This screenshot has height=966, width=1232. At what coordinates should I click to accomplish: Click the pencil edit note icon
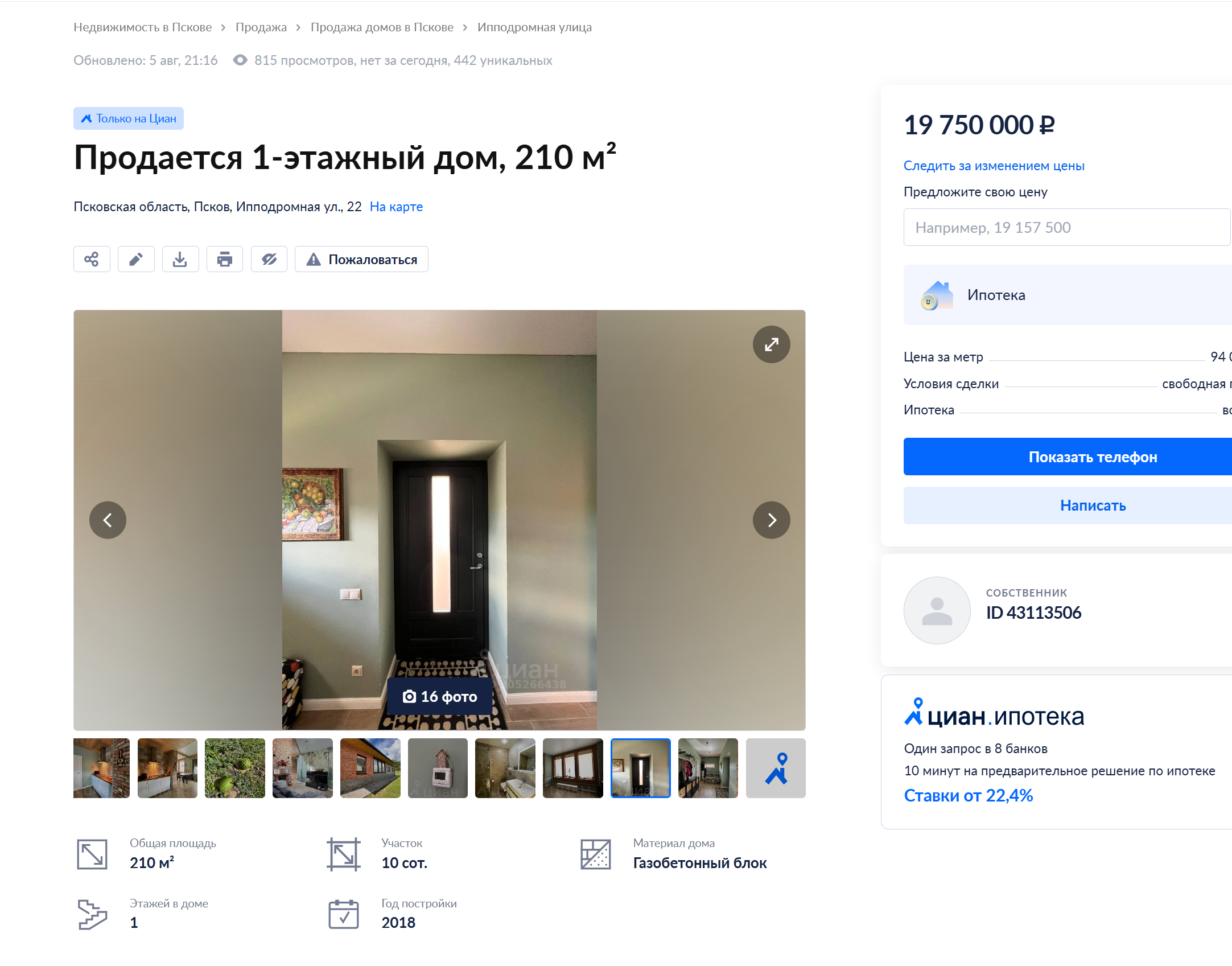pos(136,259)
